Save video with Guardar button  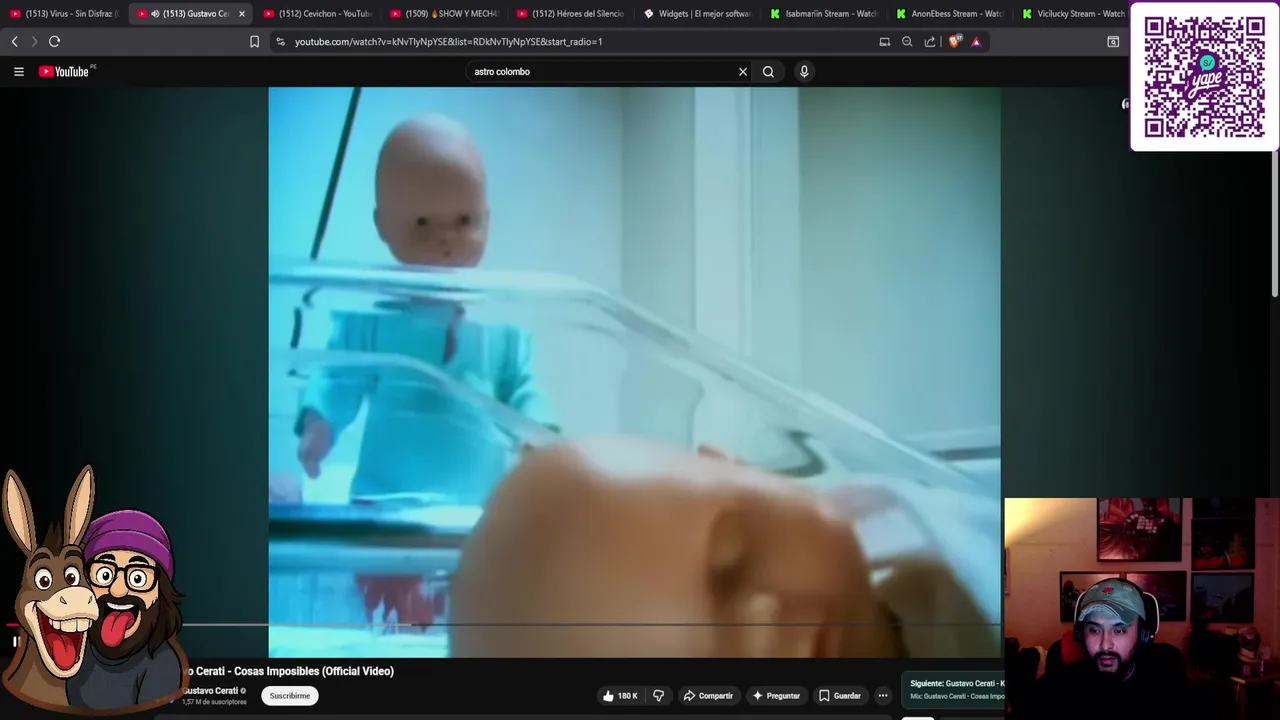(x=839, y=696)
